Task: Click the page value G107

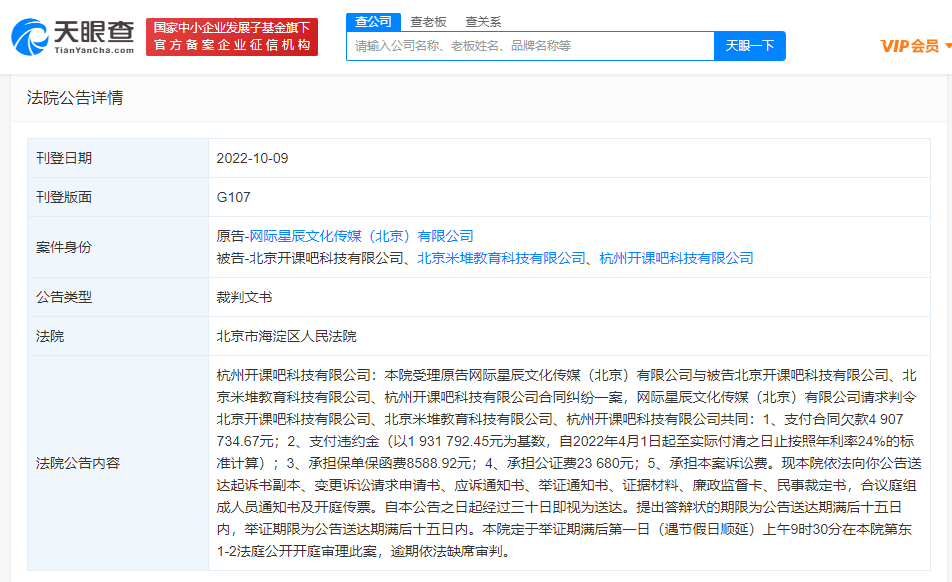Action: pos(234,197)
